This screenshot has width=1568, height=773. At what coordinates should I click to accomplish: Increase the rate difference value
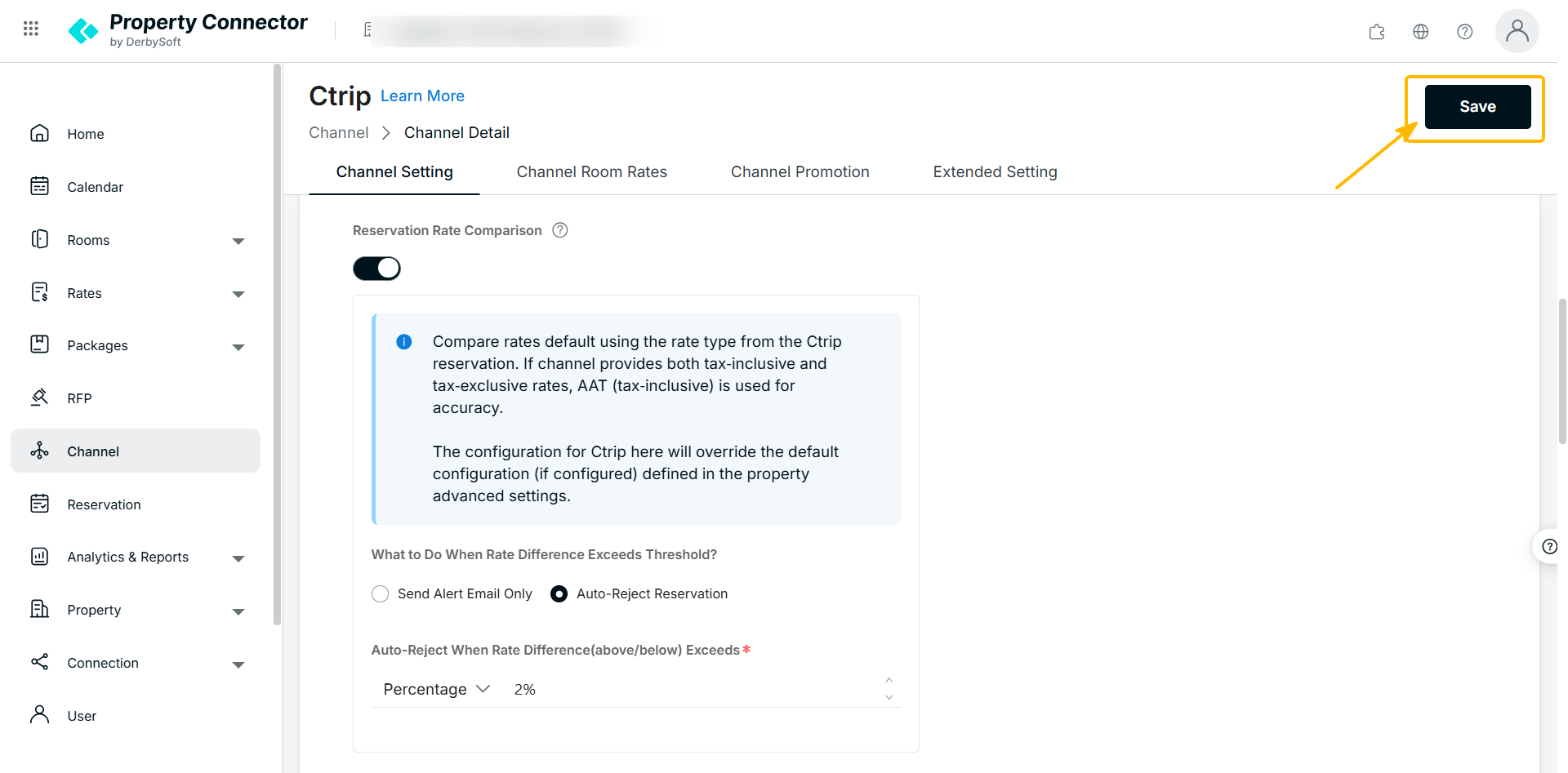coord(889,681)
